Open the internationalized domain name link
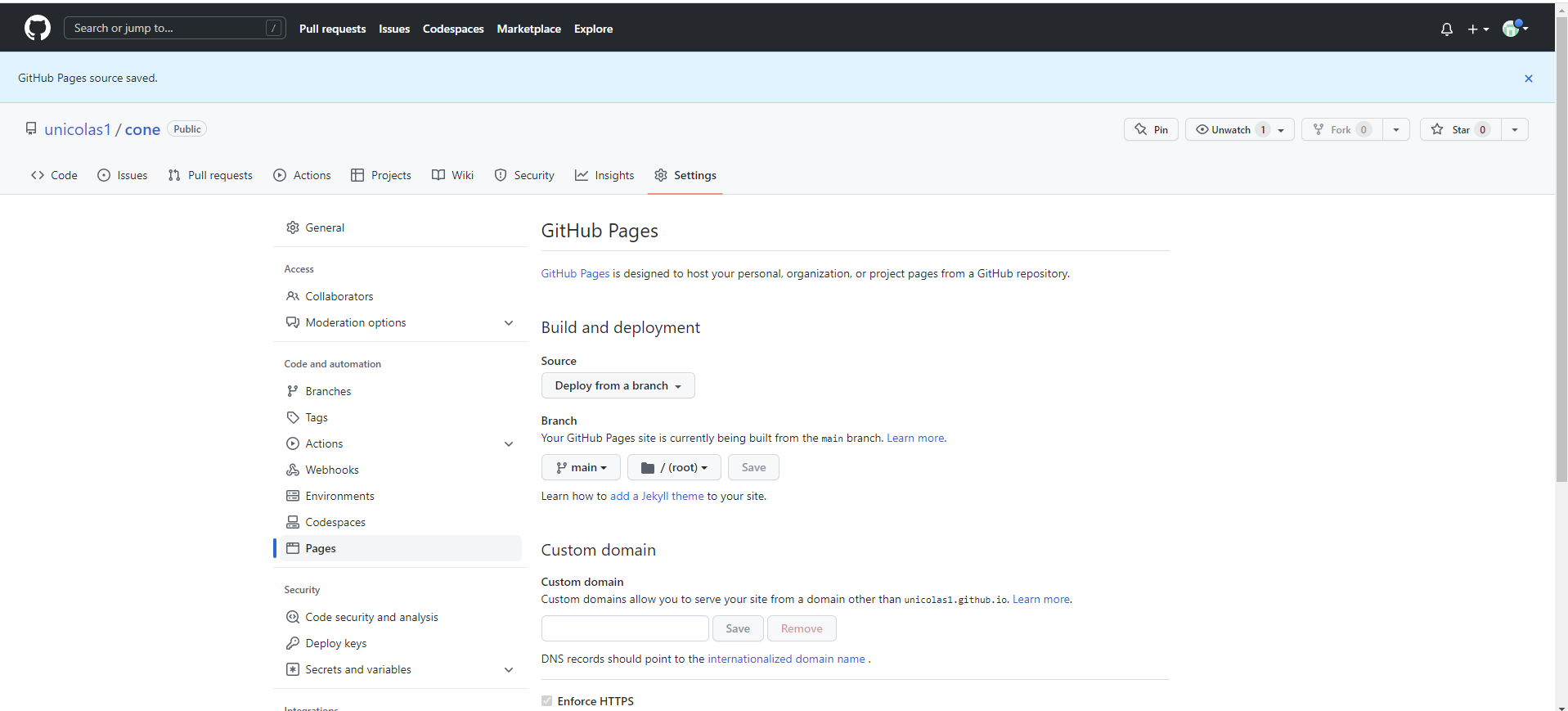 click(x=786, y=659)
